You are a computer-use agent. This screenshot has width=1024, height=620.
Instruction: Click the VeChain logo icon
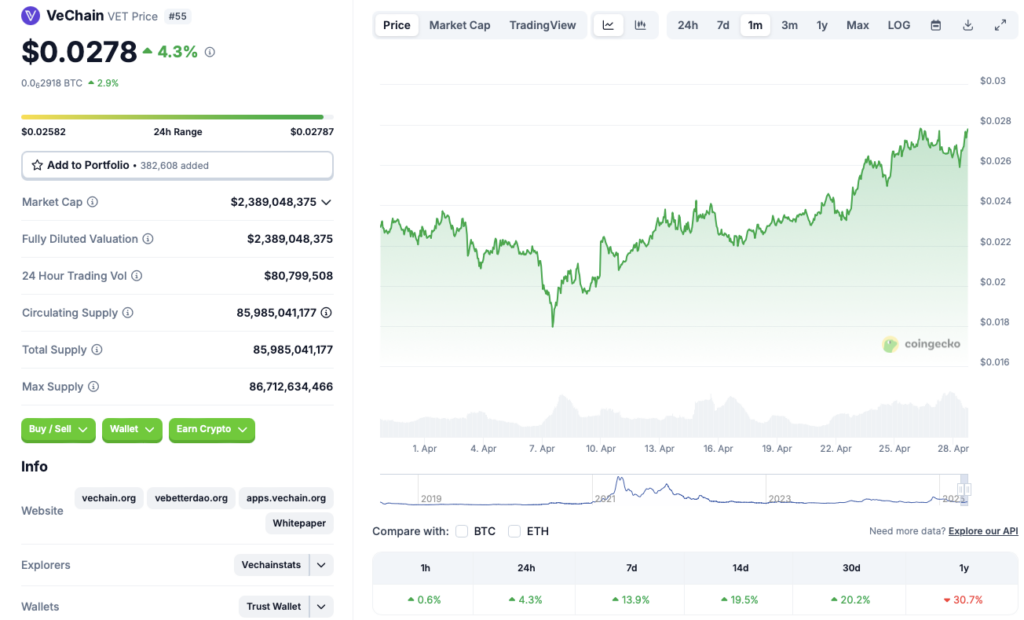click(31, 16)
